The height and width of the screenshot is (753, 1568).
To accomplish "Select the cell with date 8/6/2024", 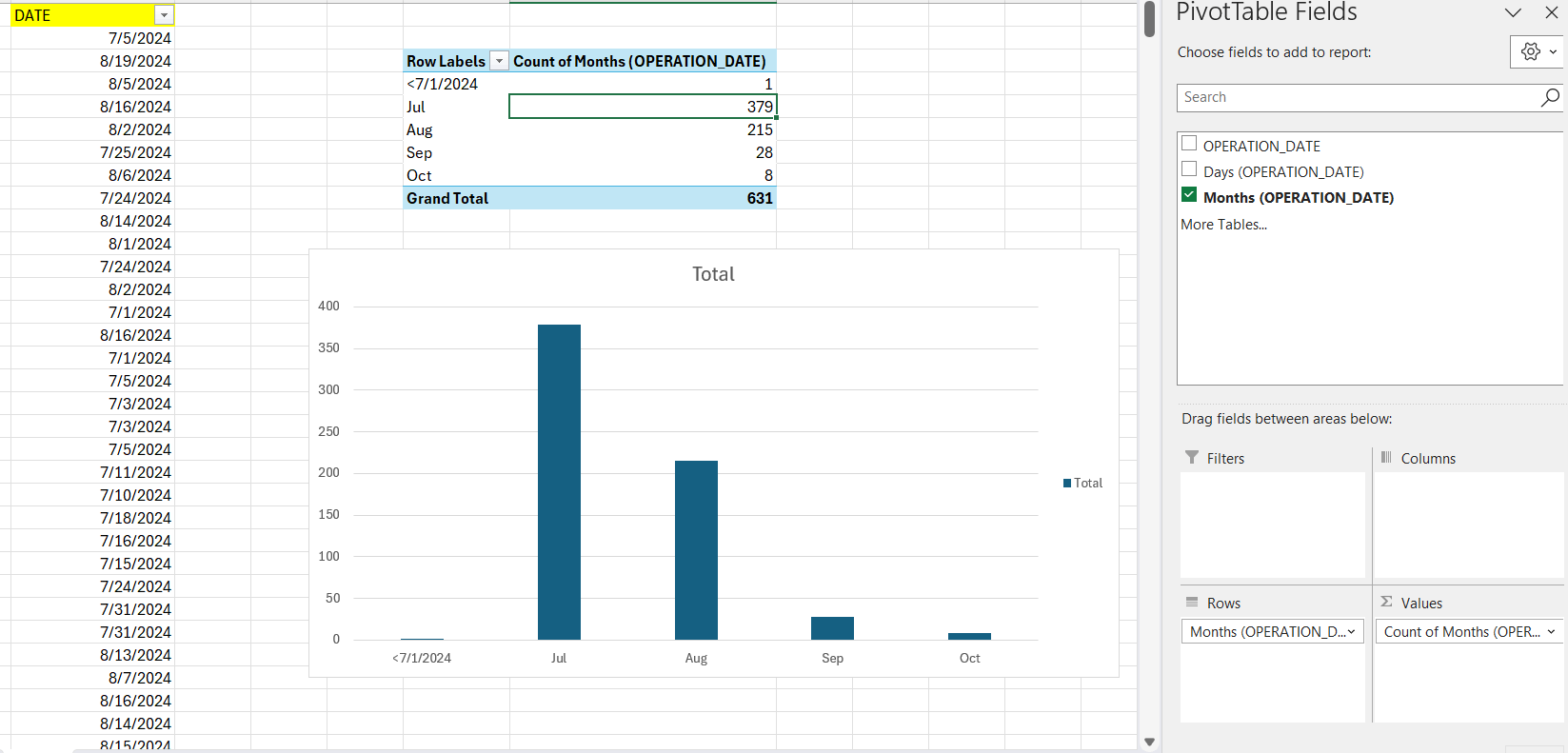I will point(92,175).
